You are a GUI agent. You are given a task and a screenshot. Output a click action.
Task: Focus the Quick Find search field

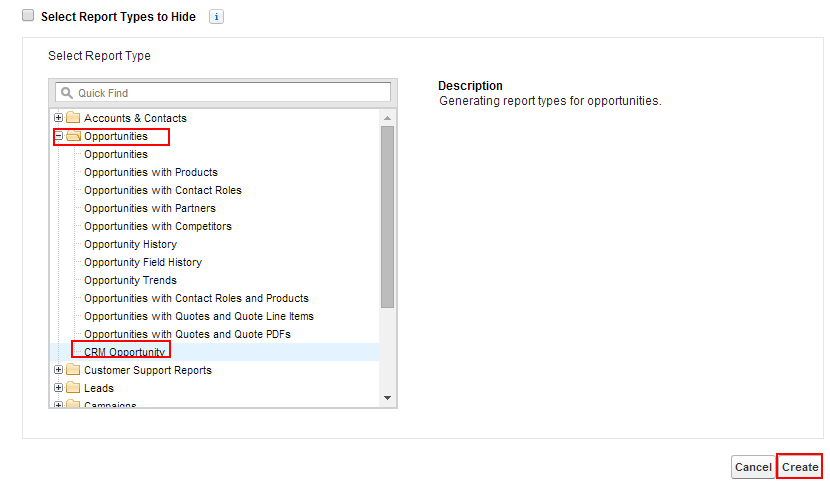(223, 93)
